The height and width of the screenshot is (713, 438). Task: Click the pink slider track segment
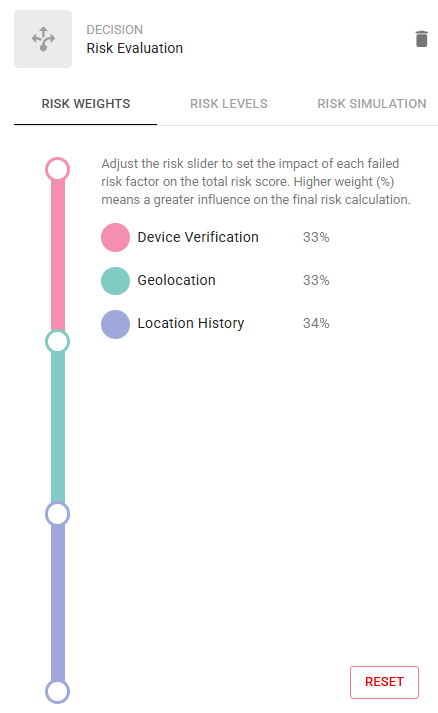58,256
